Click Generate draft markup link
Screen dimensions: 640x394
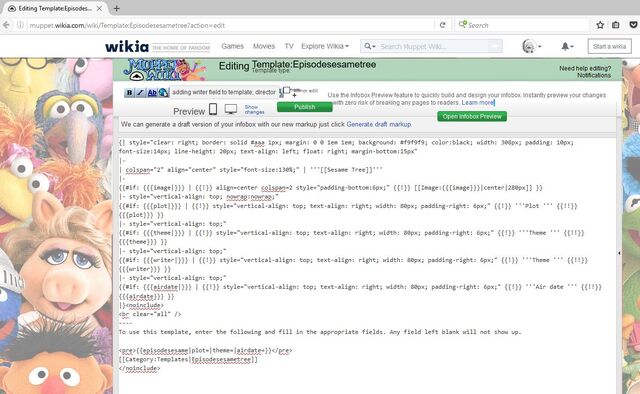379,124
